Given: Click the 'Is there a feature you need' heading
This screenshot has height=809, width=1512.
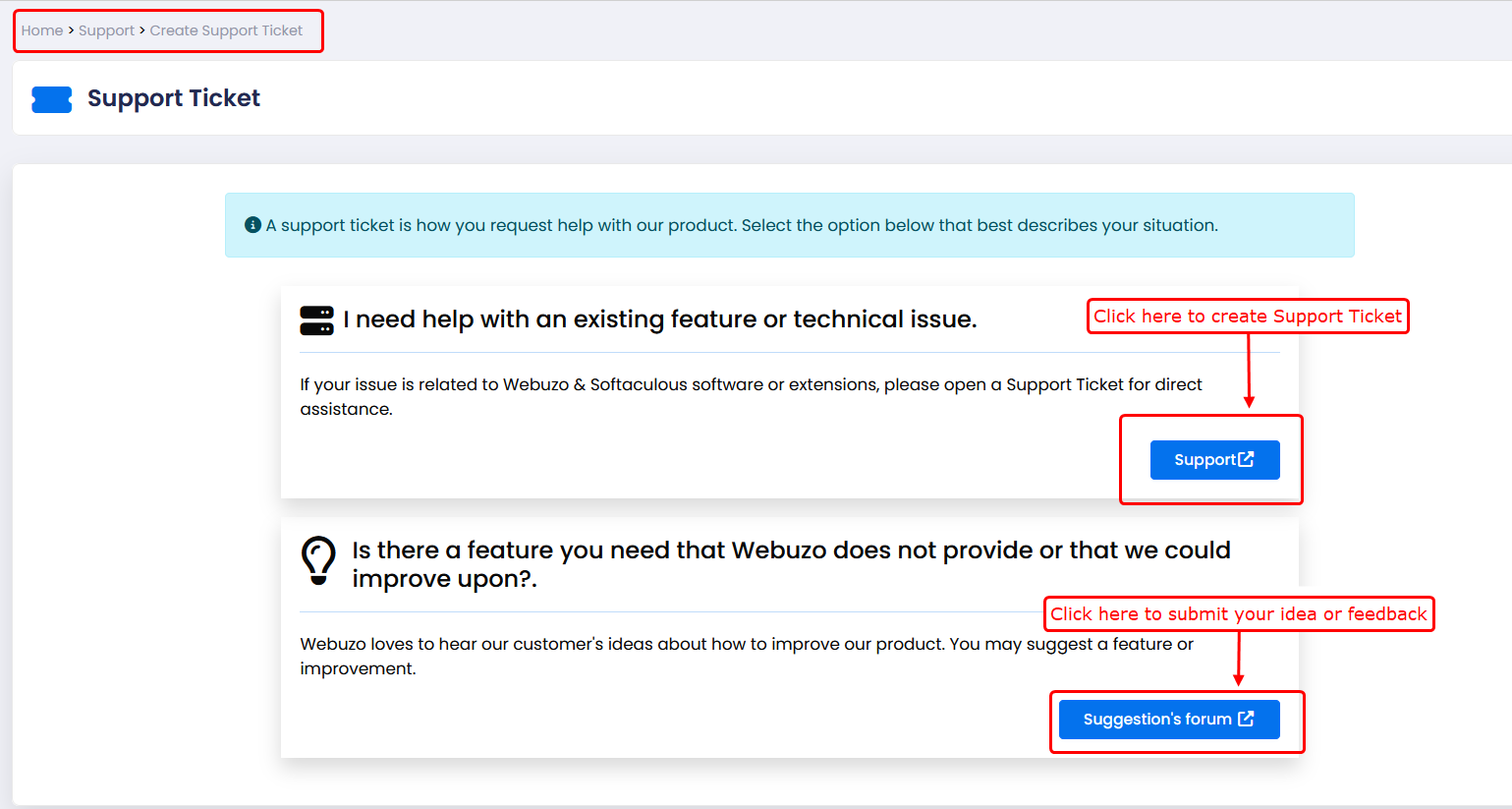Looking at the screenshot, I should pyautogui.click(x=791, y=564).
